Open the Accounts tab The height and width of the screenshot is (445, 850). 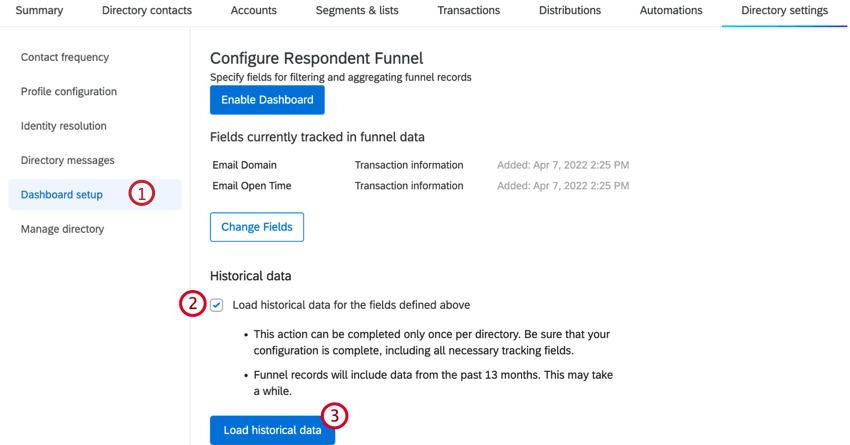(254, 11)
